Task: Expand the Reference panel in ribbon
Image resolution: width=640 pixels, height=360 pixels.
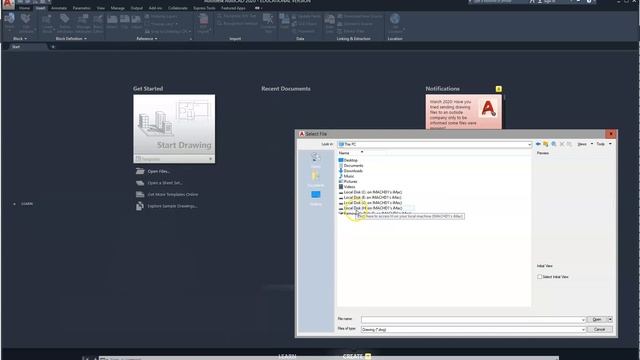Action: [x=147, y=39]
